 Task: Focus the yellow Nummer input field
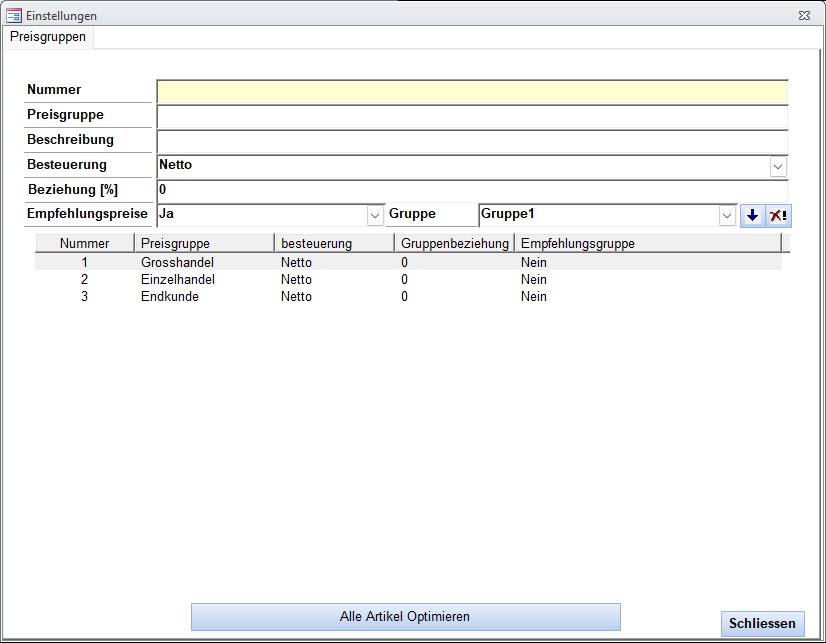472,92
